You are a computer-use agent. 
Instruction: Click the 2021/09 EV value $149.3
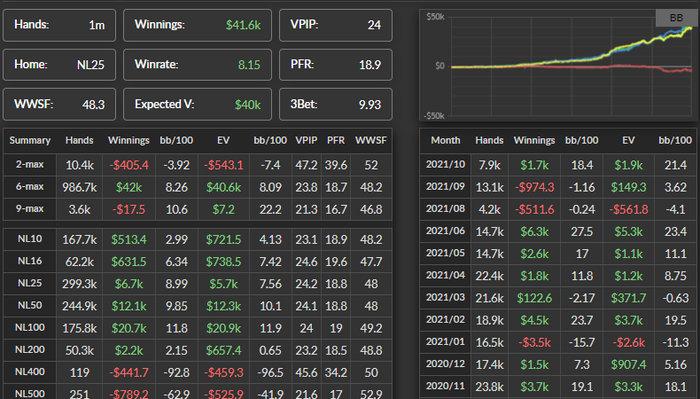pyautogui.click(x=628, y=187)
